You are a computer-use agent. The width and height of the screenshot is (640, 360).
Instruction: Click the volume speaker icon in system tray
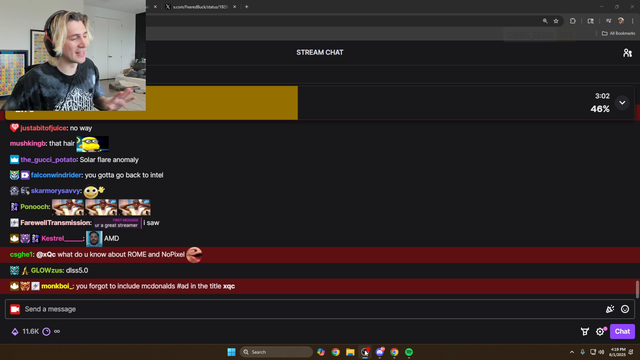click(601, 352)
